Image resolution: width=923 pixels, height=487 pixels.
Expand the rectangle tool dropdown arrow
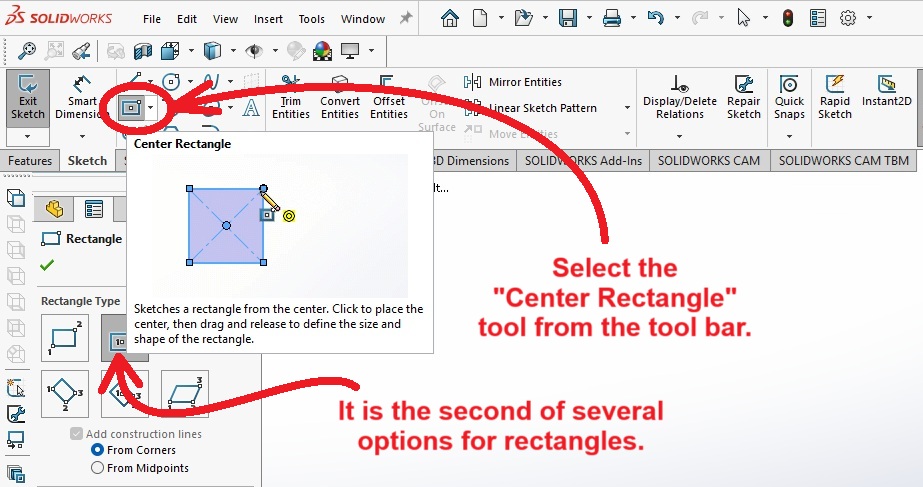150,107
